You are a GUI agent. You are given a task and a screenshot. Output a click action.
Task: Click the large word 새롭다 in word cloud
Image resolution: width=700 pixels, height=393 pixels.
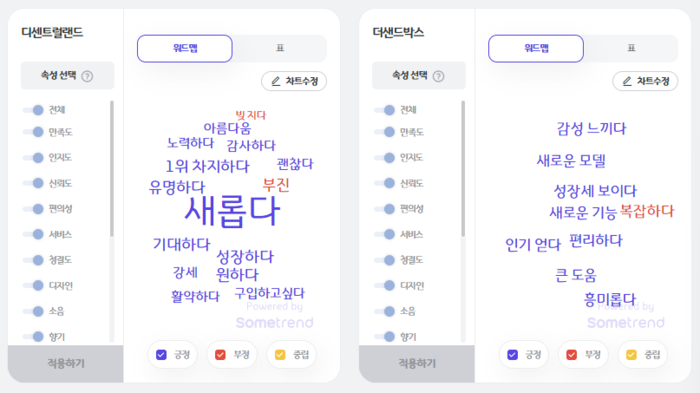point(232,211)
